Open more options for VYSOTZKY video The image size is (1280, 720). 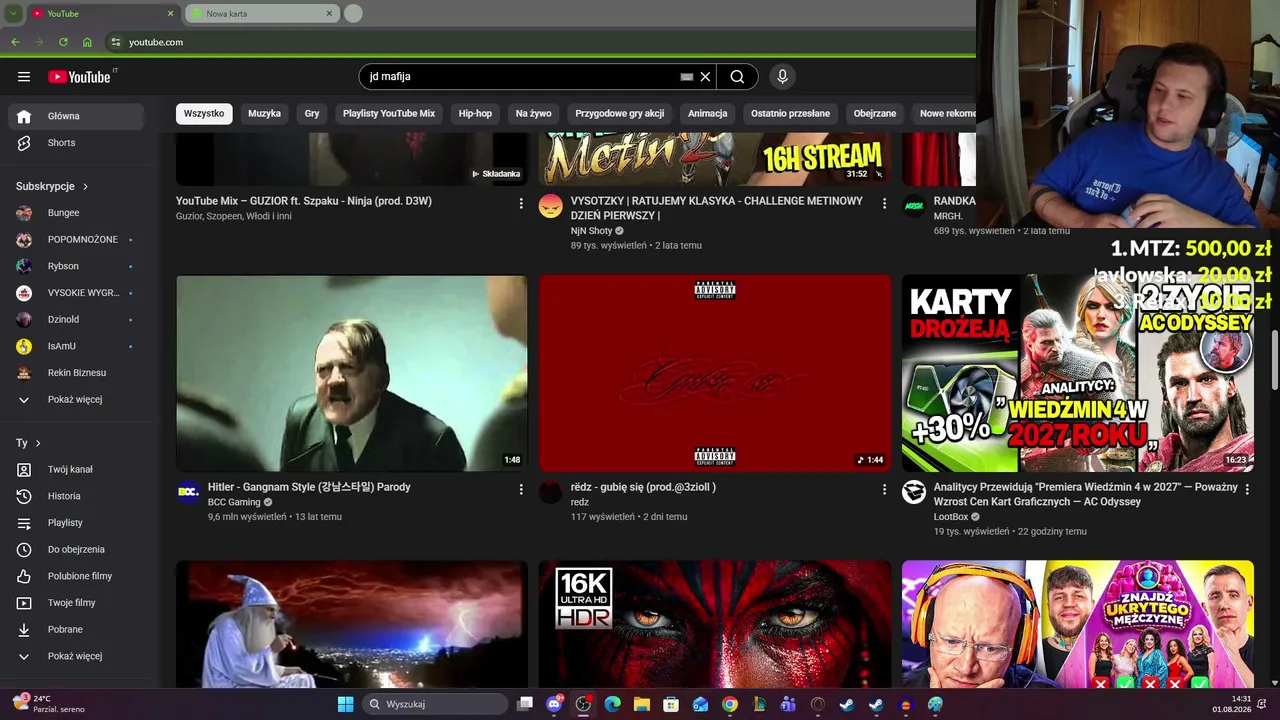pos(884,203)
